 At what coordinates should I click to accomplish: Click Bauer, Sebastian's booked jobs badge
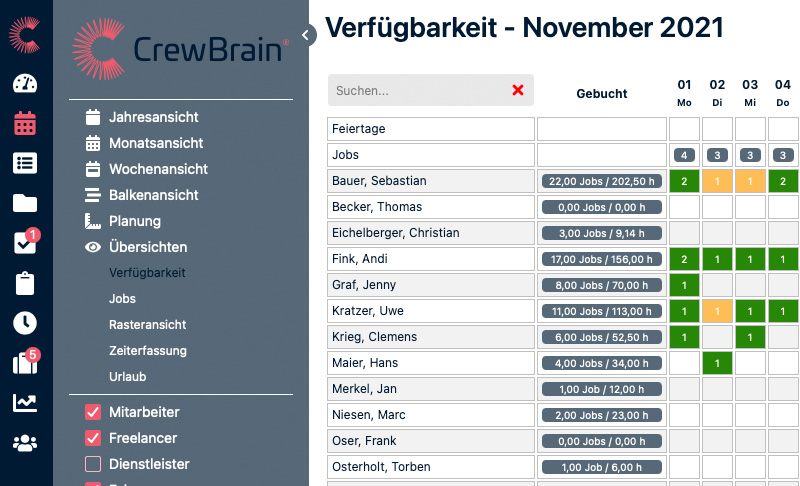click(x=601, y=181)
